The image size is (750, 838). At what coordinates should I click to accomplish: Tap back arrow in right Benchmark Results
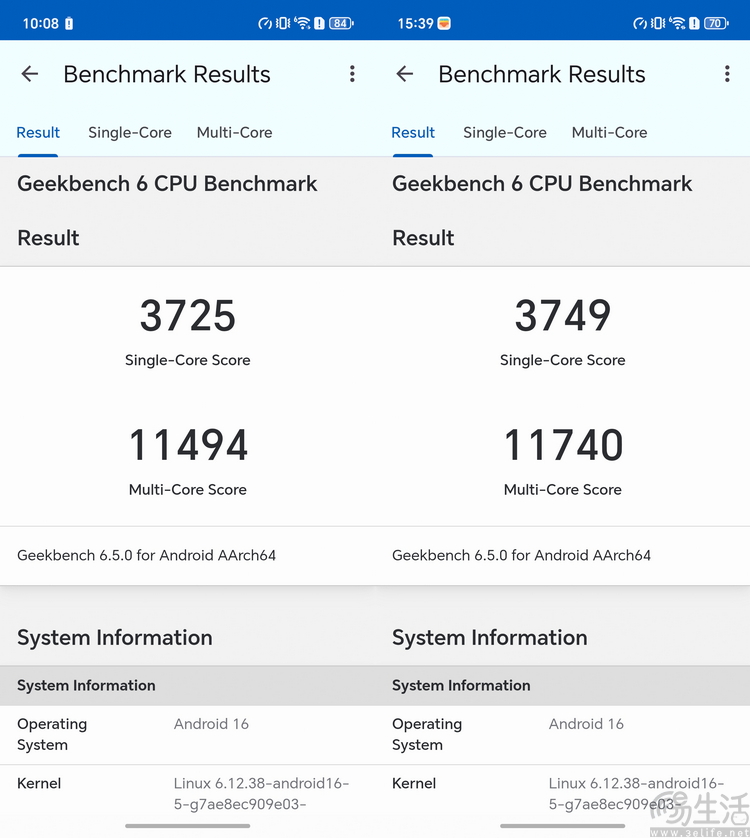pyautogui.click(x=405, y=74)
